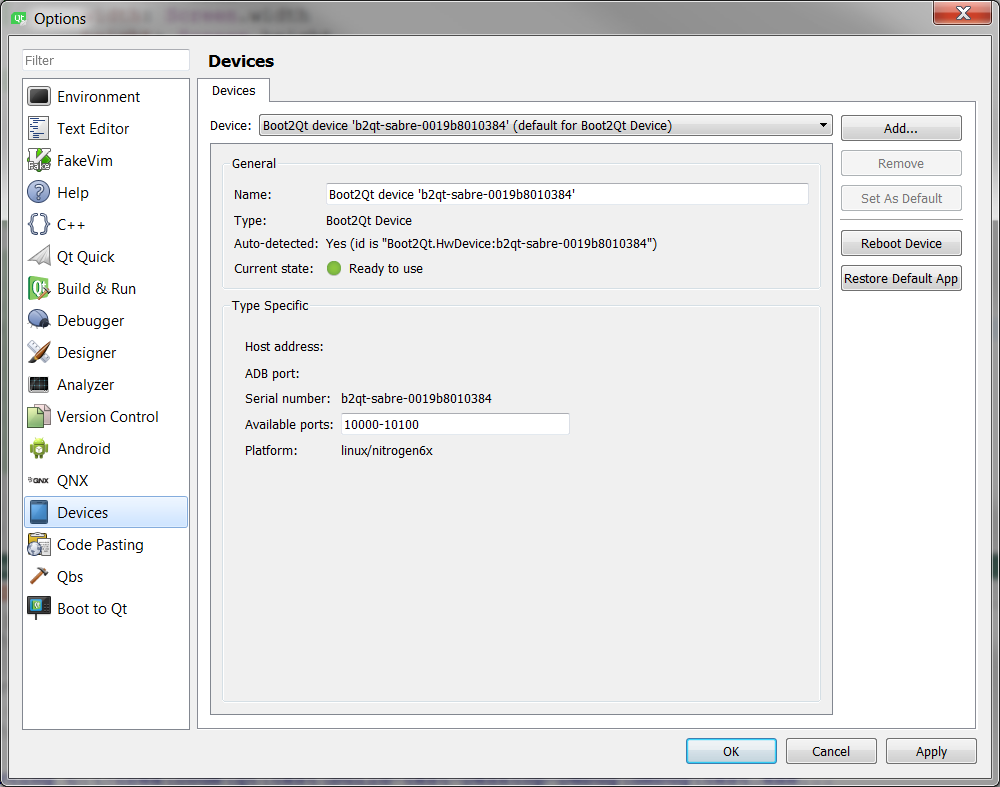The height and width of the screenshot is (787, 1000).
Task: Open the Debugger bug icon
Action: click(39, 320)
